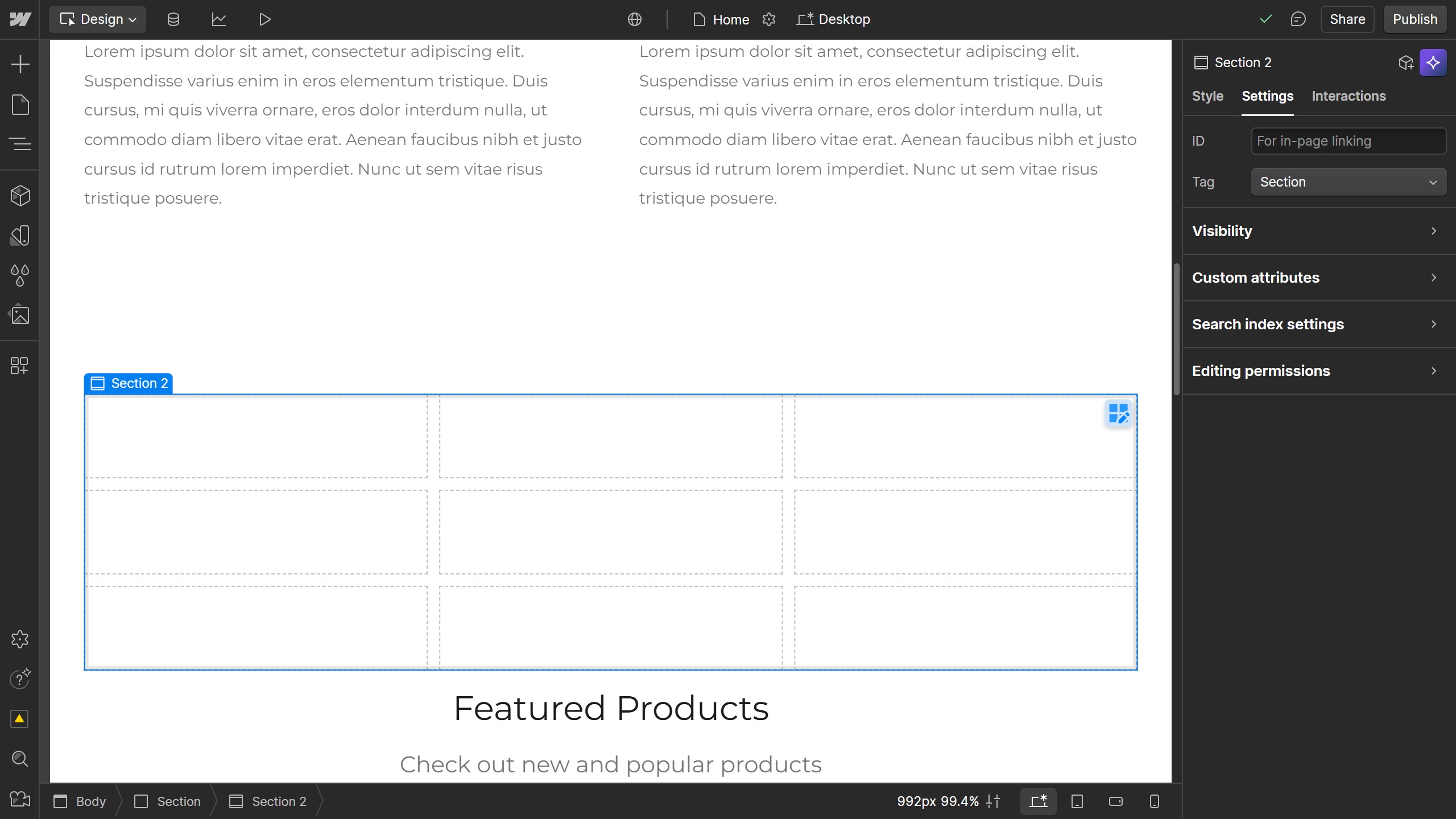
Task: Click the ID in-page linking field
Action: [1348, 140]
